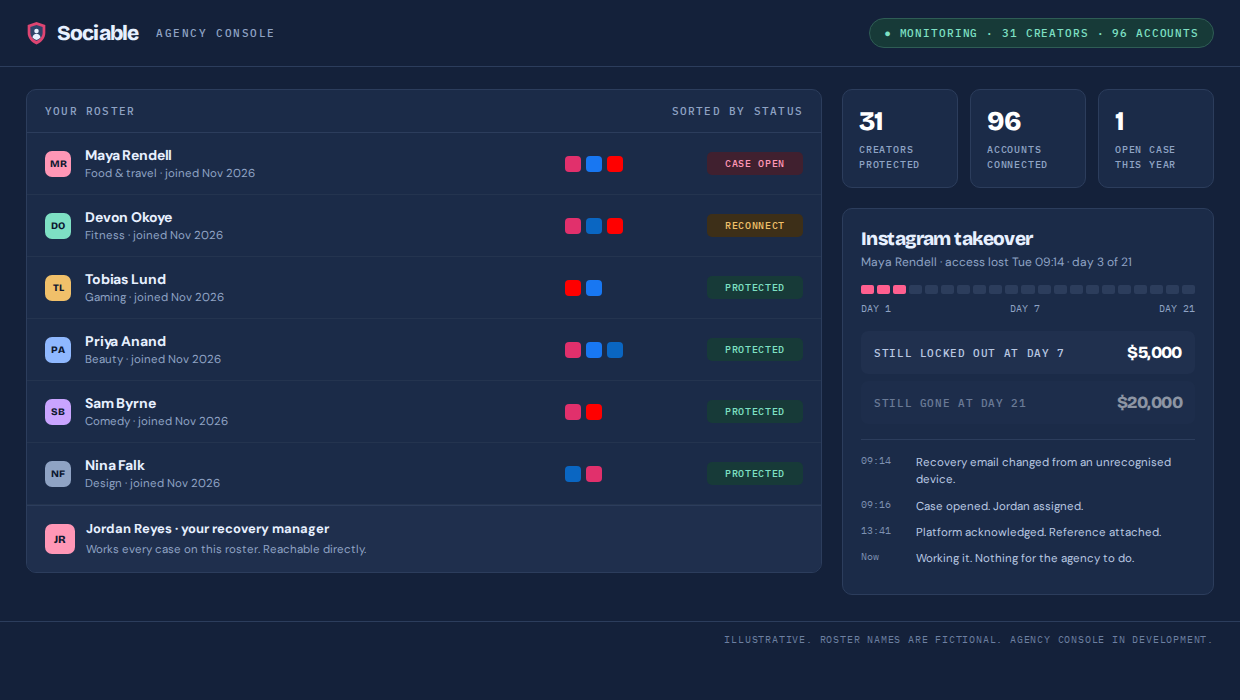Click the $20,000 amount
Screen dimensions: 1240x700
tap(1150, 403)
